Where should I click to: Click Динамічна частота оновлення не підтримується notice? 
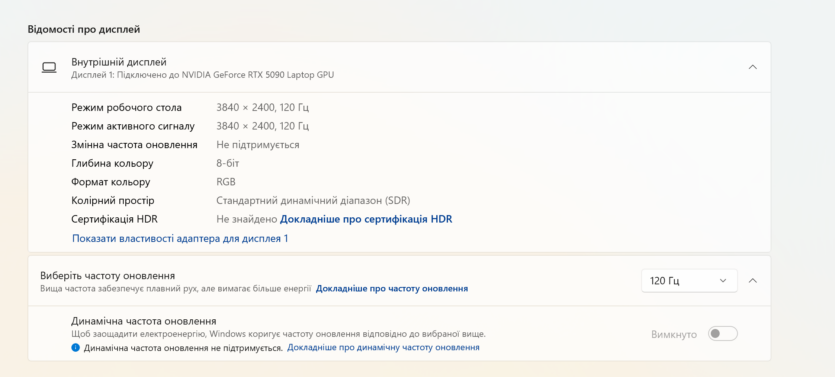pos(183,348)
